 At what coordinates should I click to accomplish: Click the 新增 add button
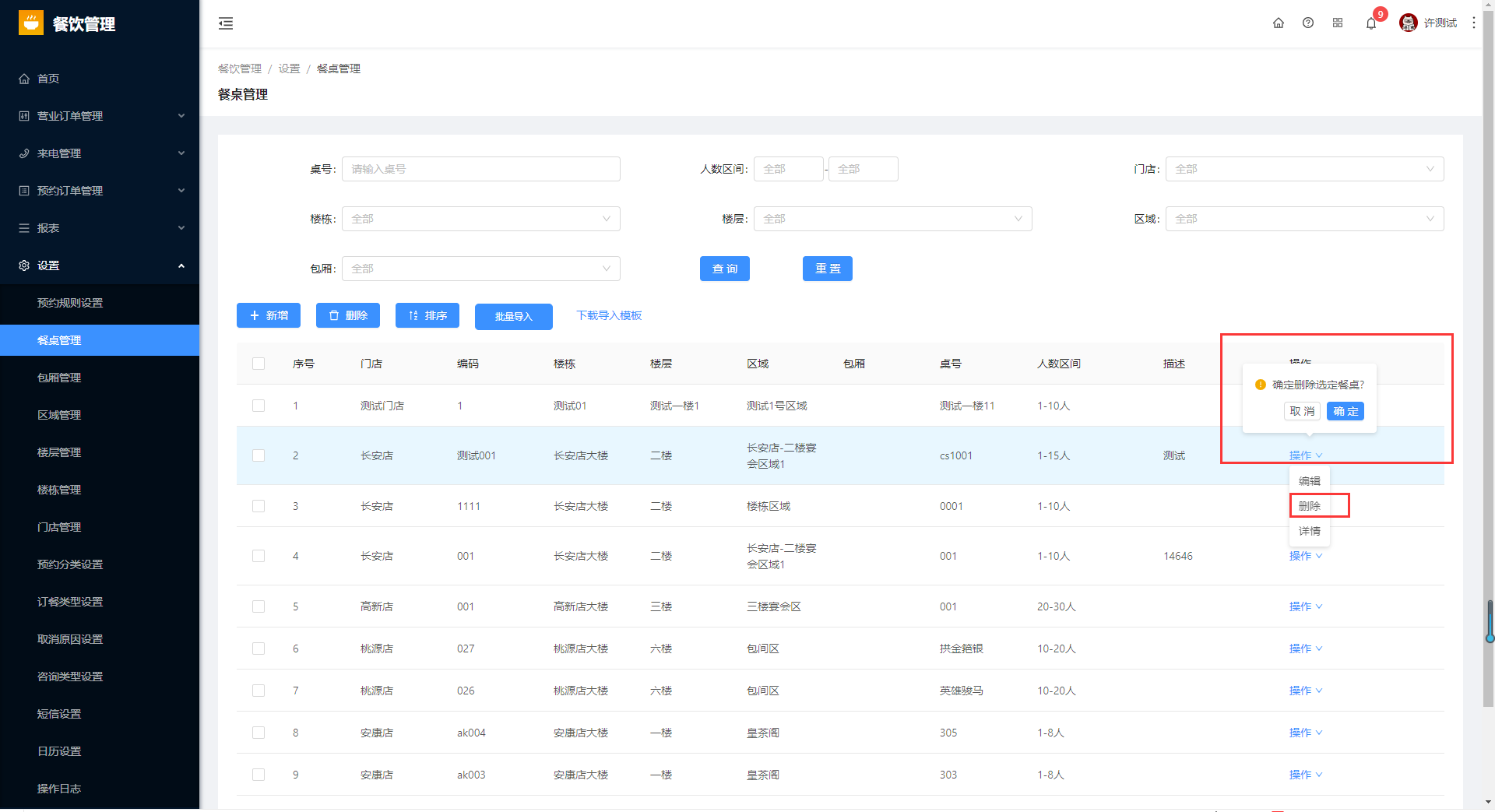point(269,315)
